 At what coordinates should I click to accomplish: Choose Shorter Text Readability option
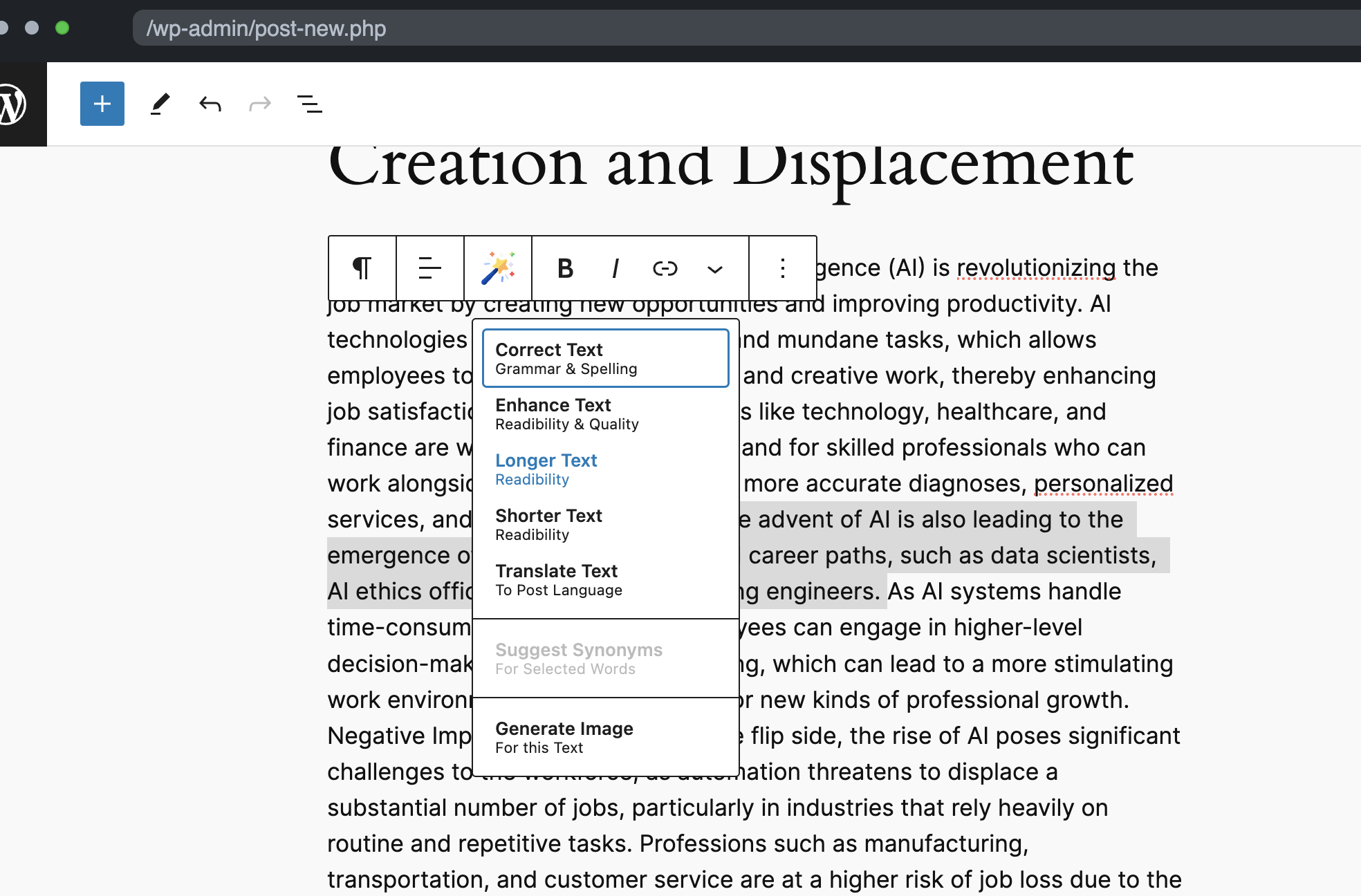606,524
